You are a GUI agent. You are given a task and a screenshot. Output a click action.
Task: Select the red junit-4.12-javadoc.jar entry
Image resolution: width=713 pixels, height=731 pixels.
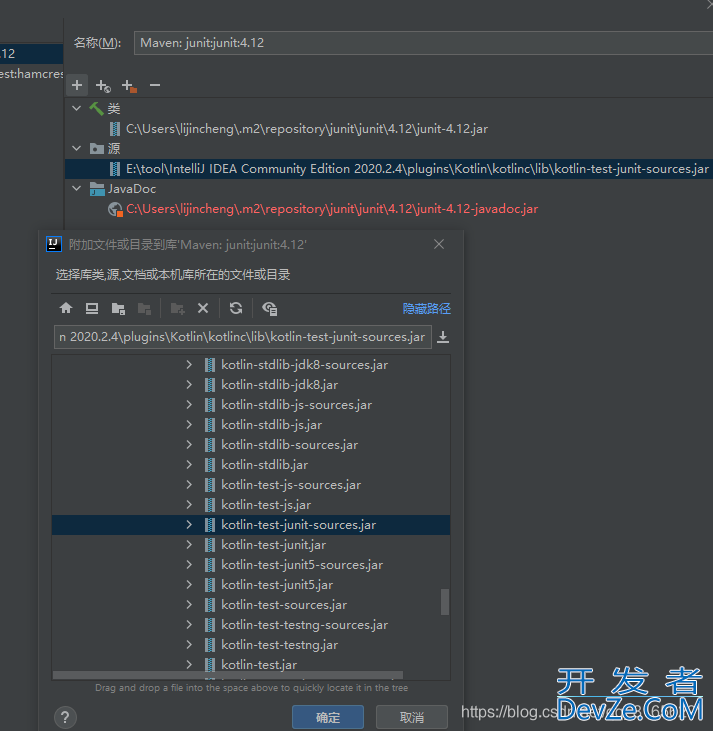click(332, 209)
